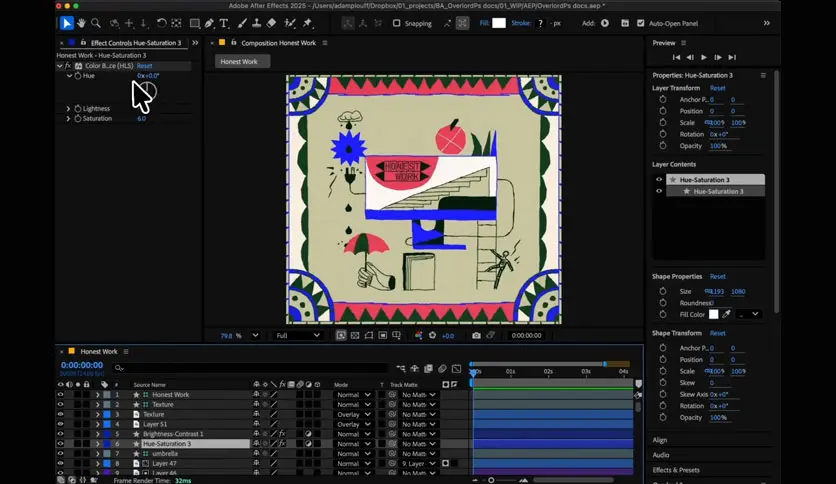Select the Zoom tool in toolbar
The height and width of the screenshot is (484, 836).
96,23
